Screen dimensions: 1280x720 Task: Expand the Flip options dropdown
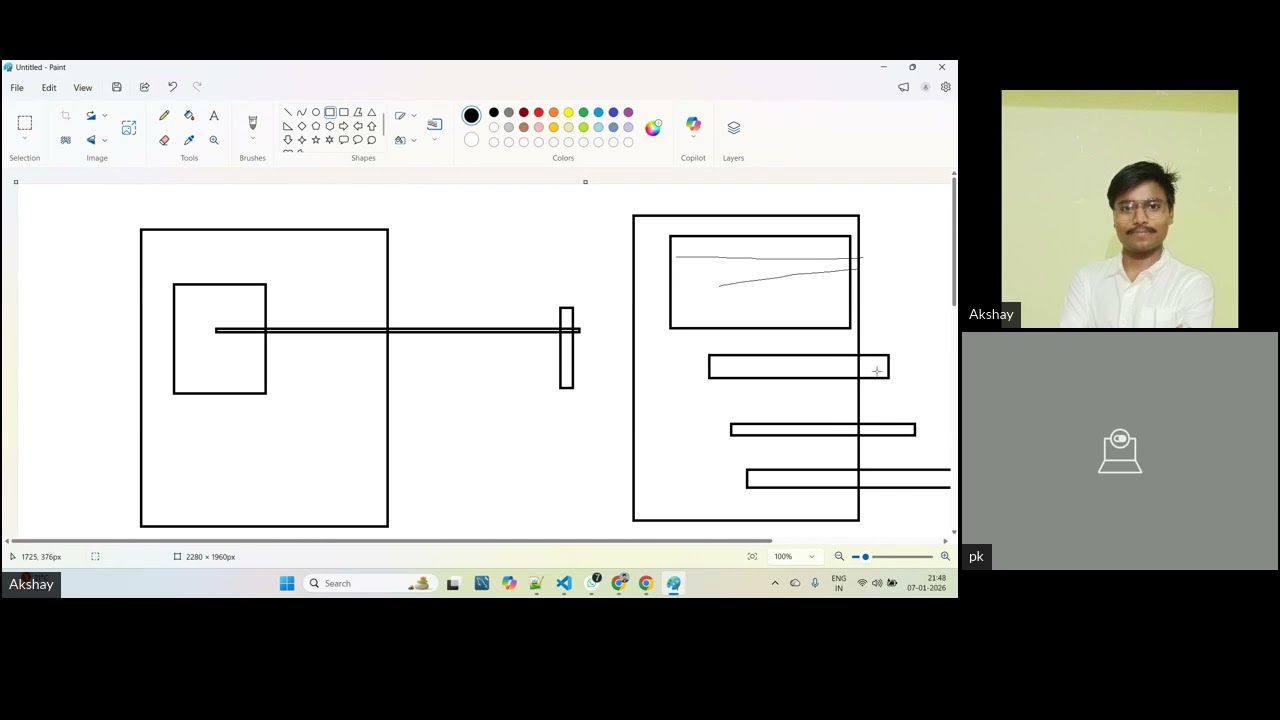coord(104,140)
